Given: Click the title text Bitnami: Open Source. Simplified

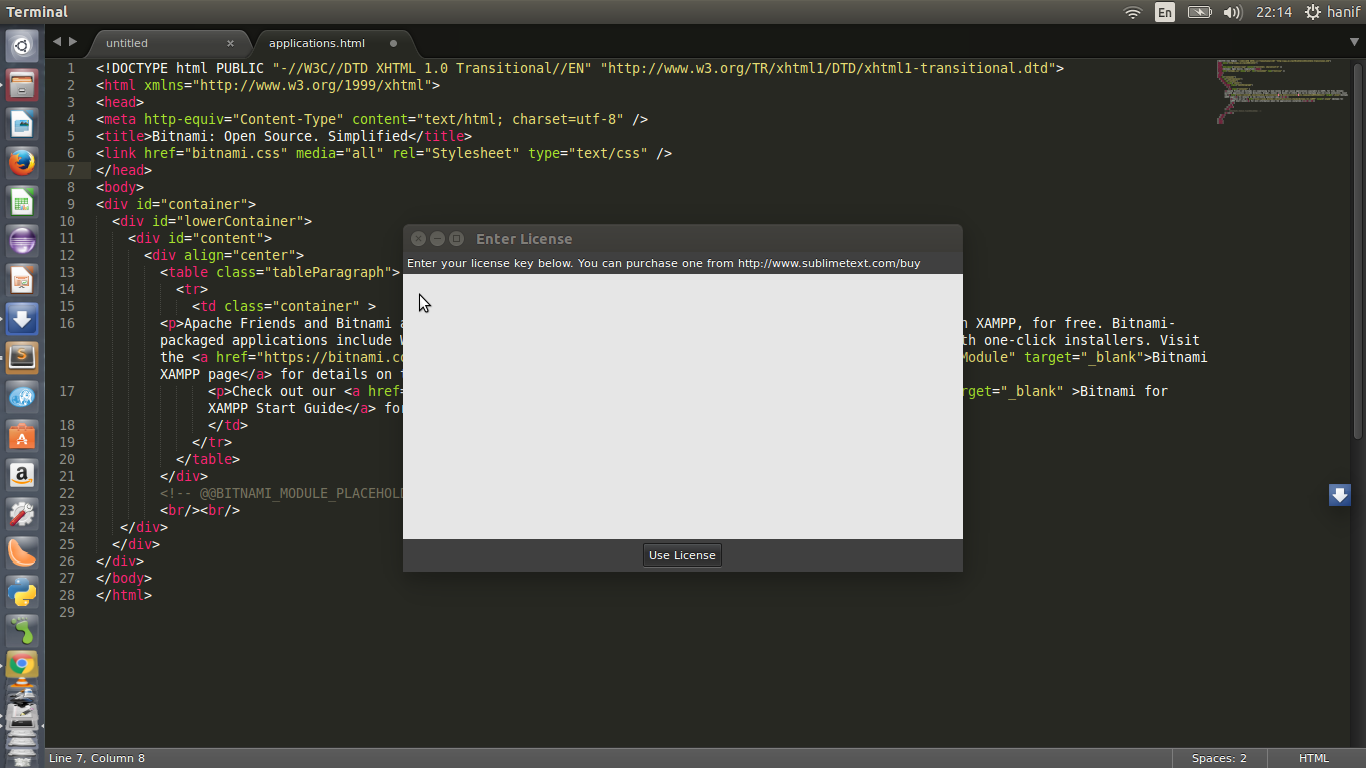Looking at the screenshot, I should tap(280, 136).
